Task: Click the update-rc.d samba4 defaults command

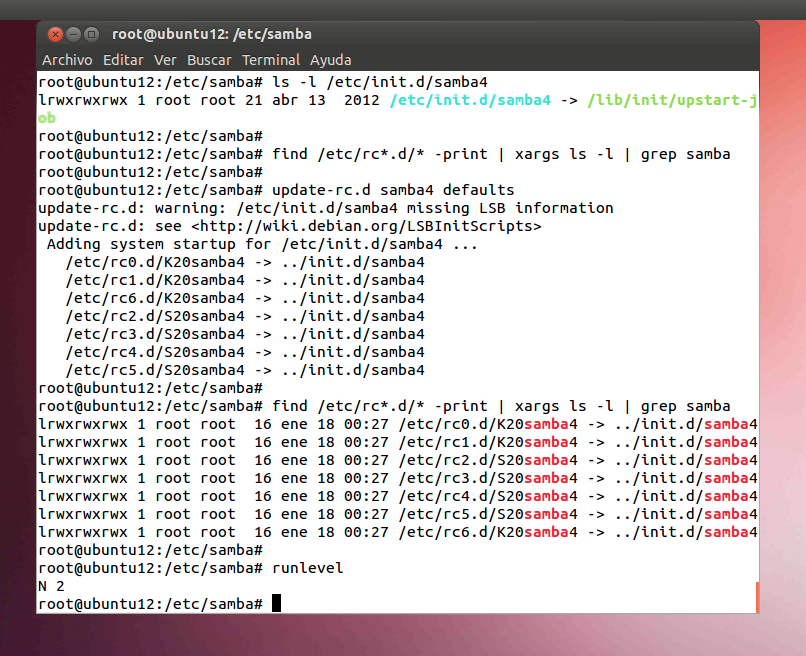Action: tap(393, 190)
